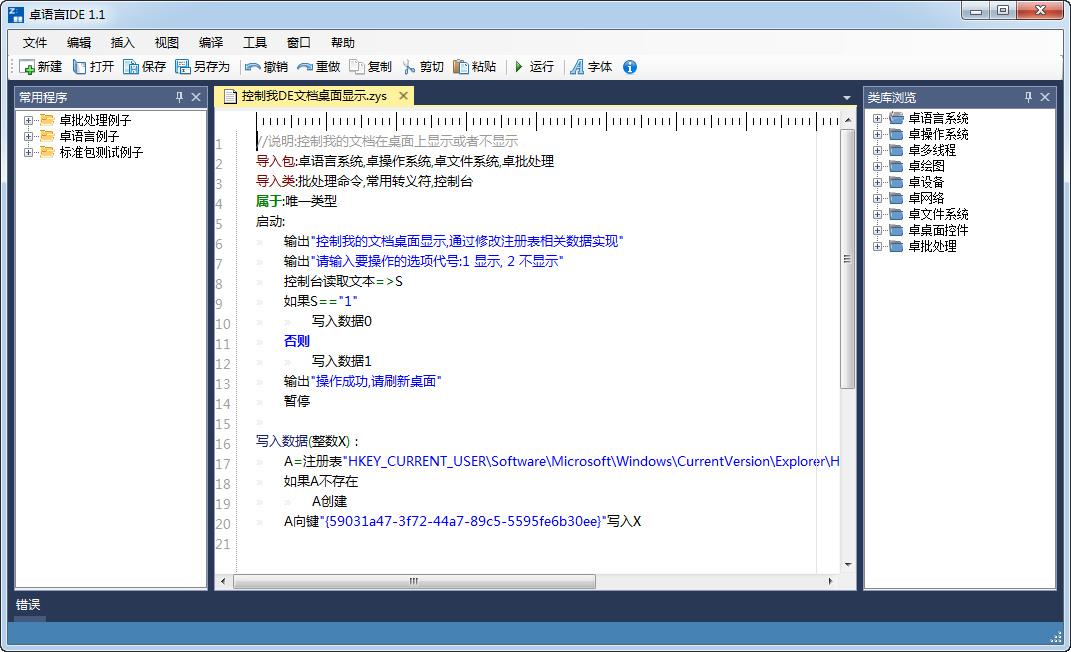Expand the 卓语言系统 library node
1071x652 pixels.
coord(878,118)
